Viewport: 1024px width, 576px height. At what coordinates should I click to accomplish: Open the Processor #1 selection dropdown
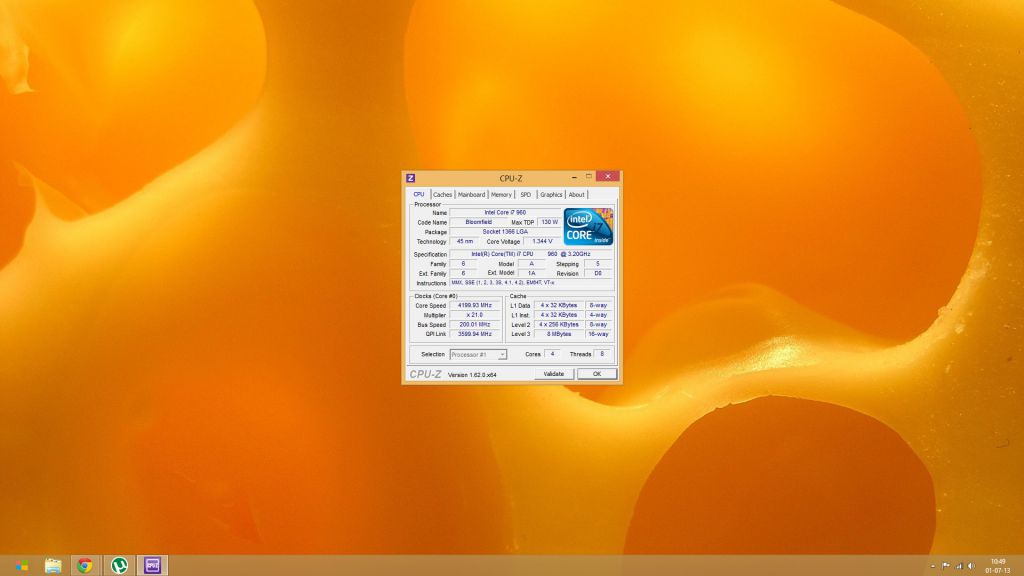tap(478, 355)
